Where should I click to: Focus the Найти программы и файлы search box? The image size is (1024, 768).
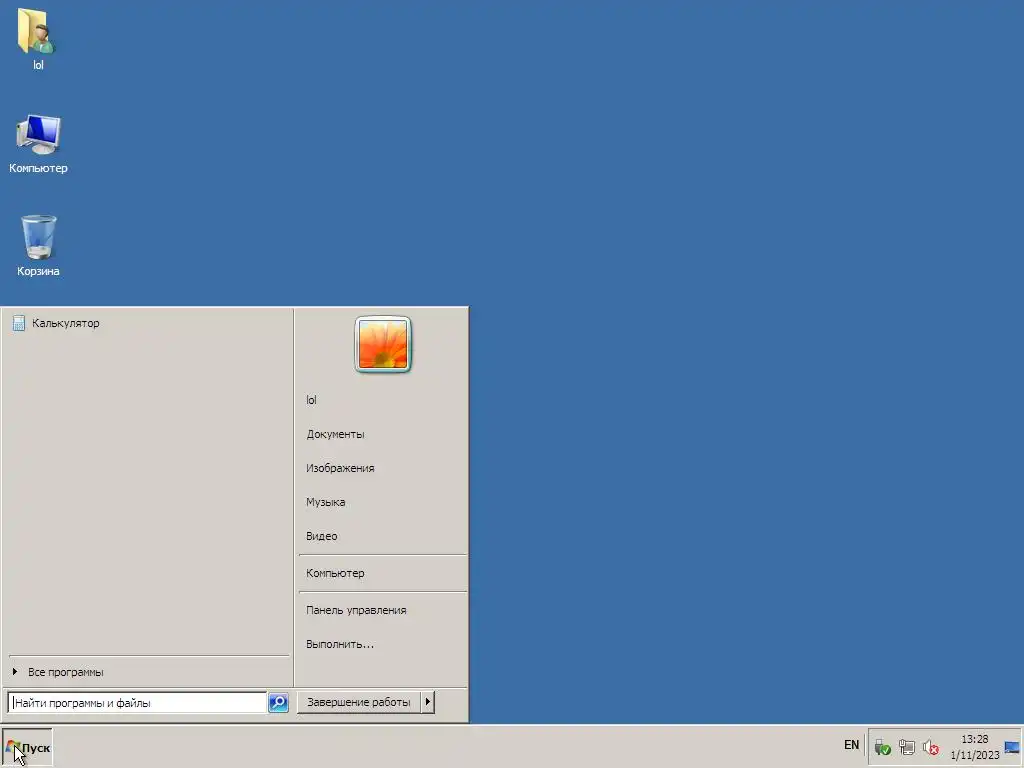click(138, 703)
